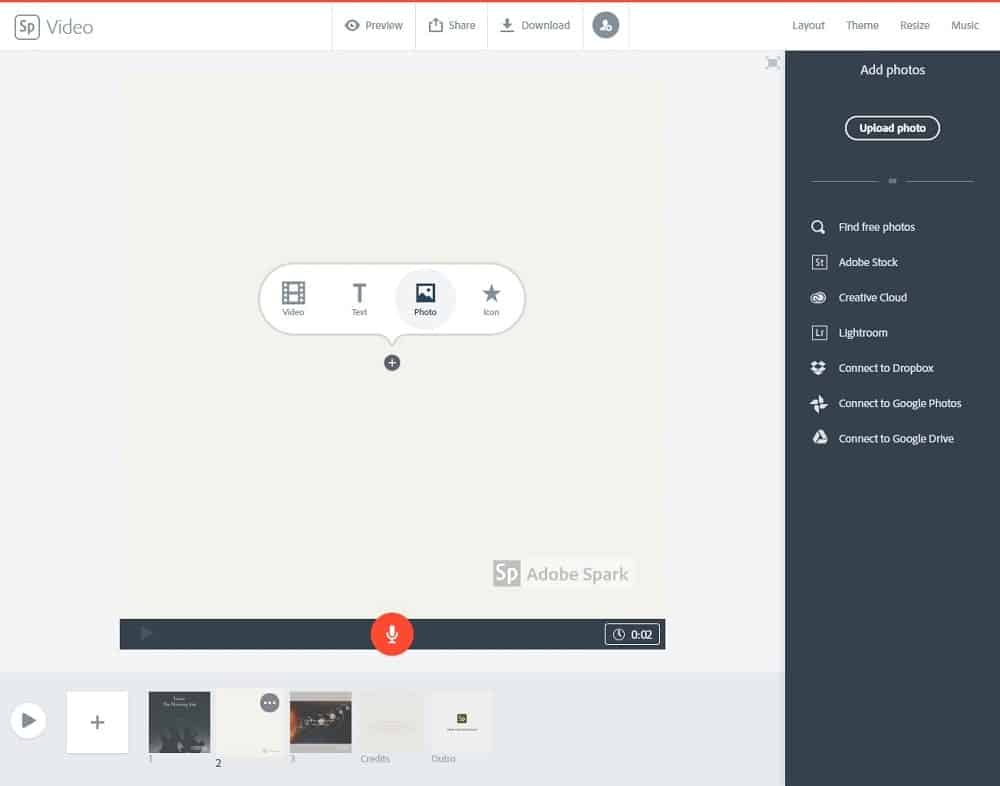Screen dimensions: 1000x786
Task: Select the Credits slide thumbnail
Action: click(391, 722)
